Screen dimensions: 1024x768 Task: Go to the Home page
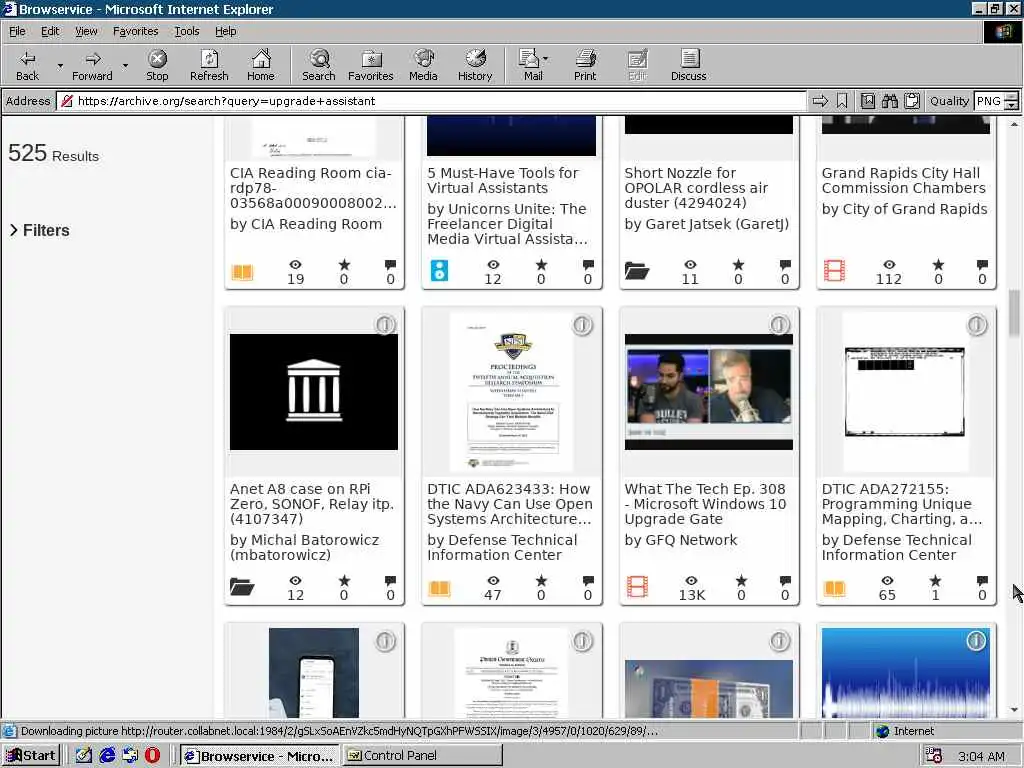click(261, 65)
